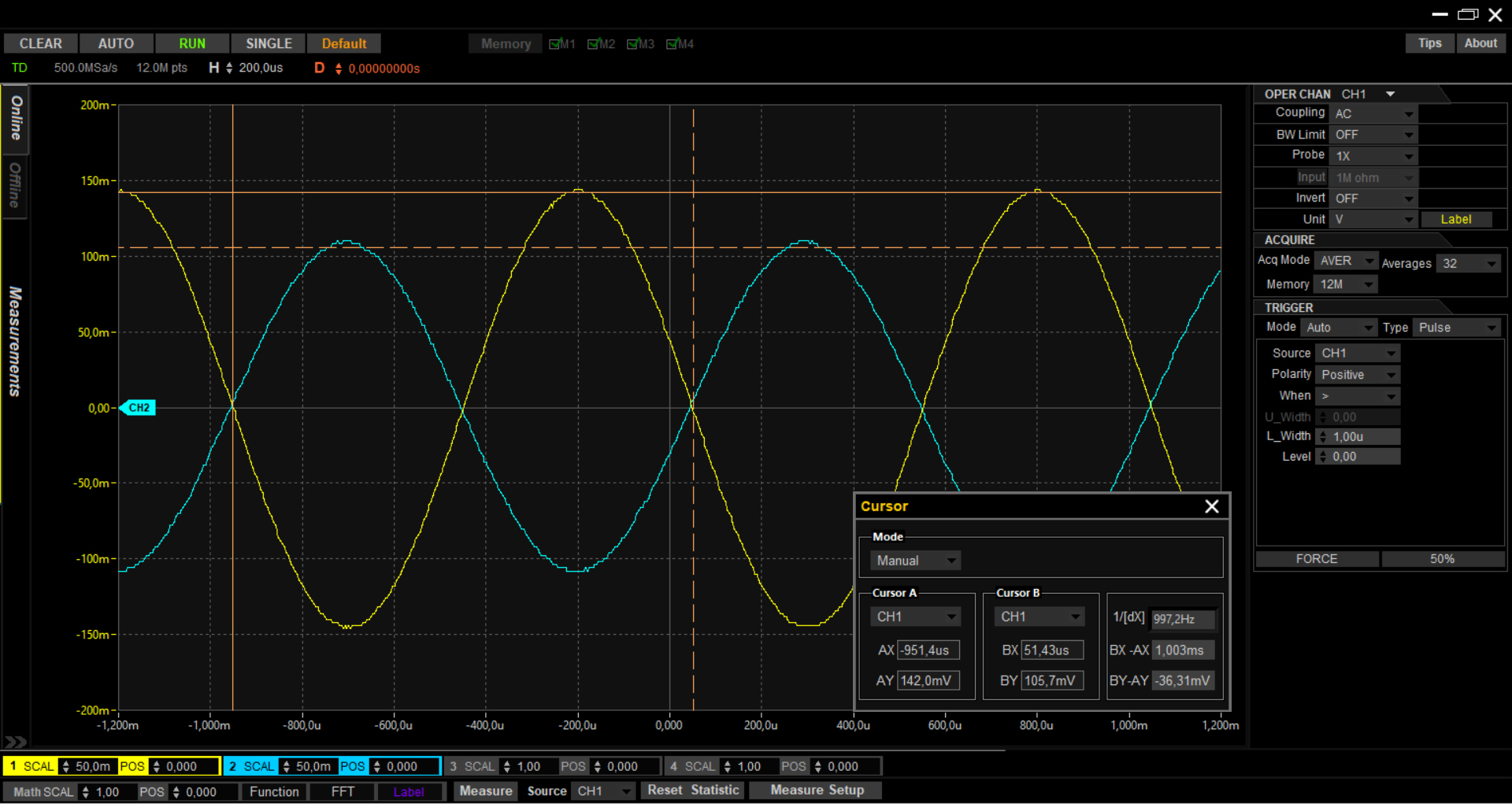Image resolution: width=1512 pixels, height=804 pixels.
Task: Open the Measure button
Action: [x=486, y=791]
